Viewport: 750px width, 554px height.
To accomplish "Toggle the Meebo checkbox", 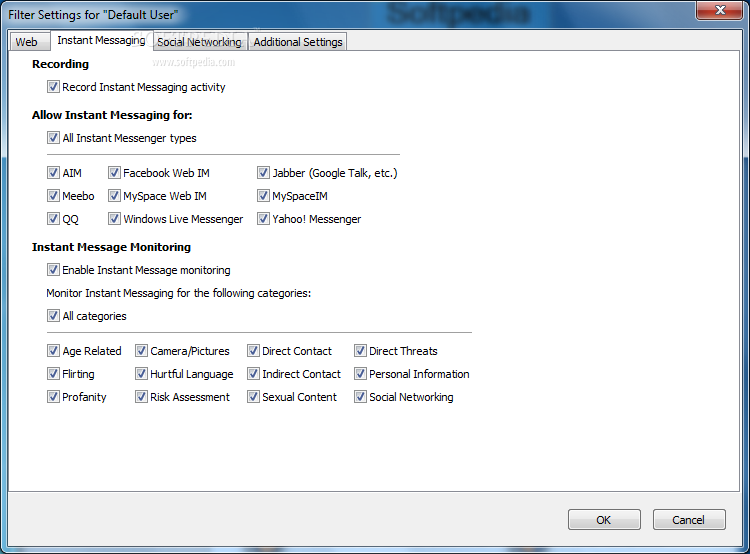I will 53,196.
